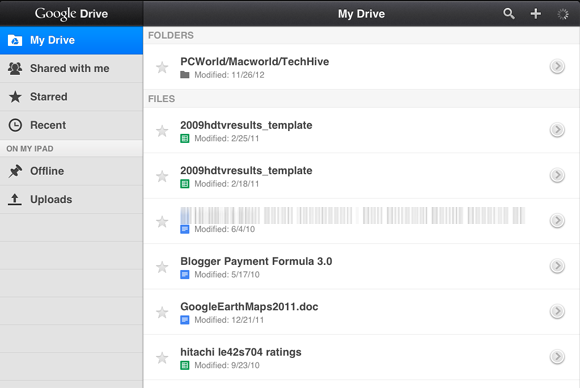Click the Recent clock icon
The image size is (580, 388).
[15, 125]
